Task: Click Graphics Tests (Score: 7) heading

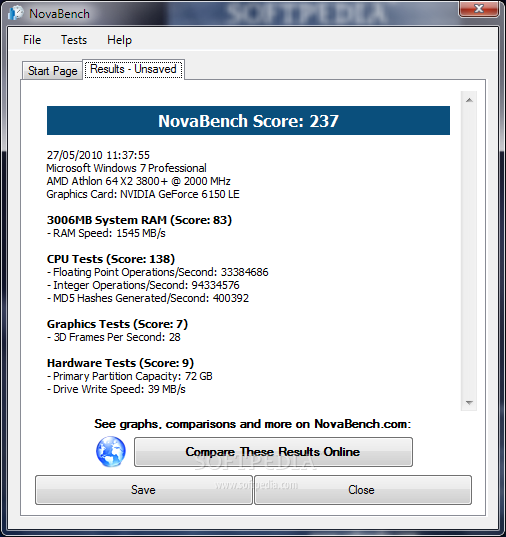Action: tap(117, 324)
